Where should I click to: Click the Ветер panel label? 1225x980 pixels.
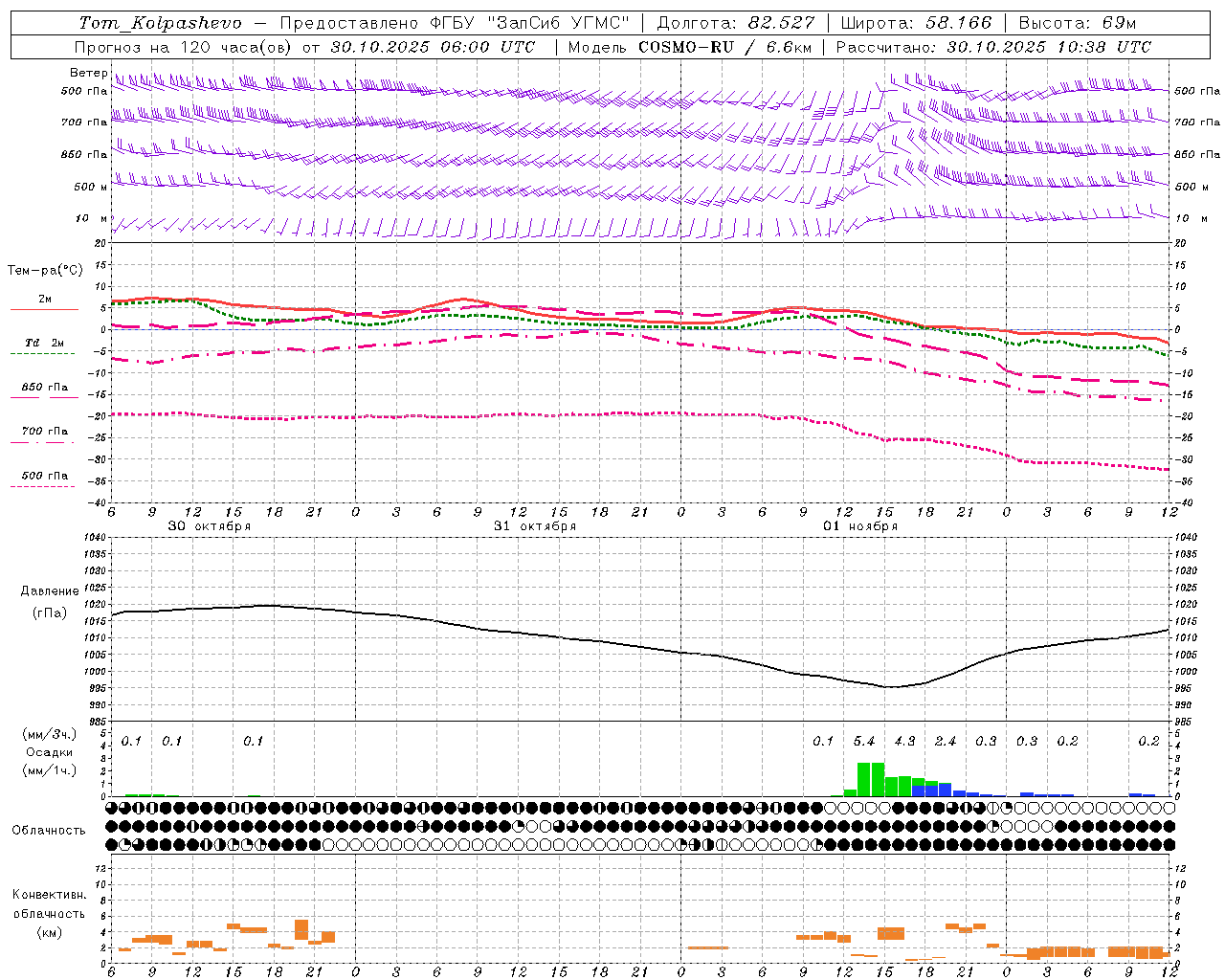[x=88, y=73]
